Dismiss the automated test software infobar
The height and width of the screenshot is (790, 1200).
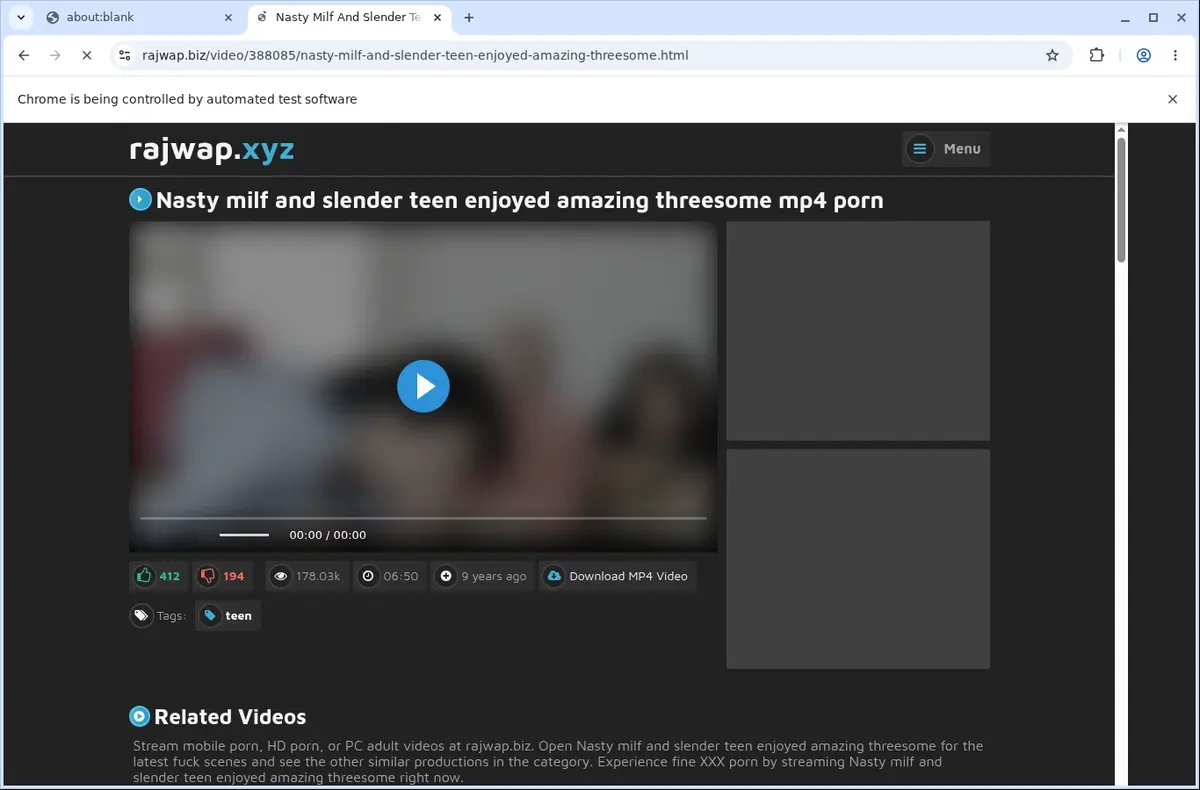pyautogui.click(x=1173, y=99)
